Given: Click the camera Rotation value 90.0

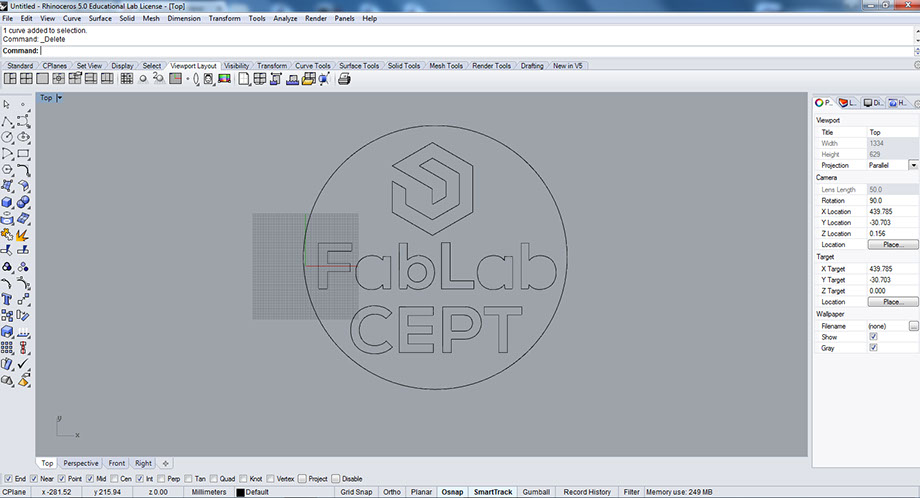Looking at the screenshot, I should (x=892, y=201).
